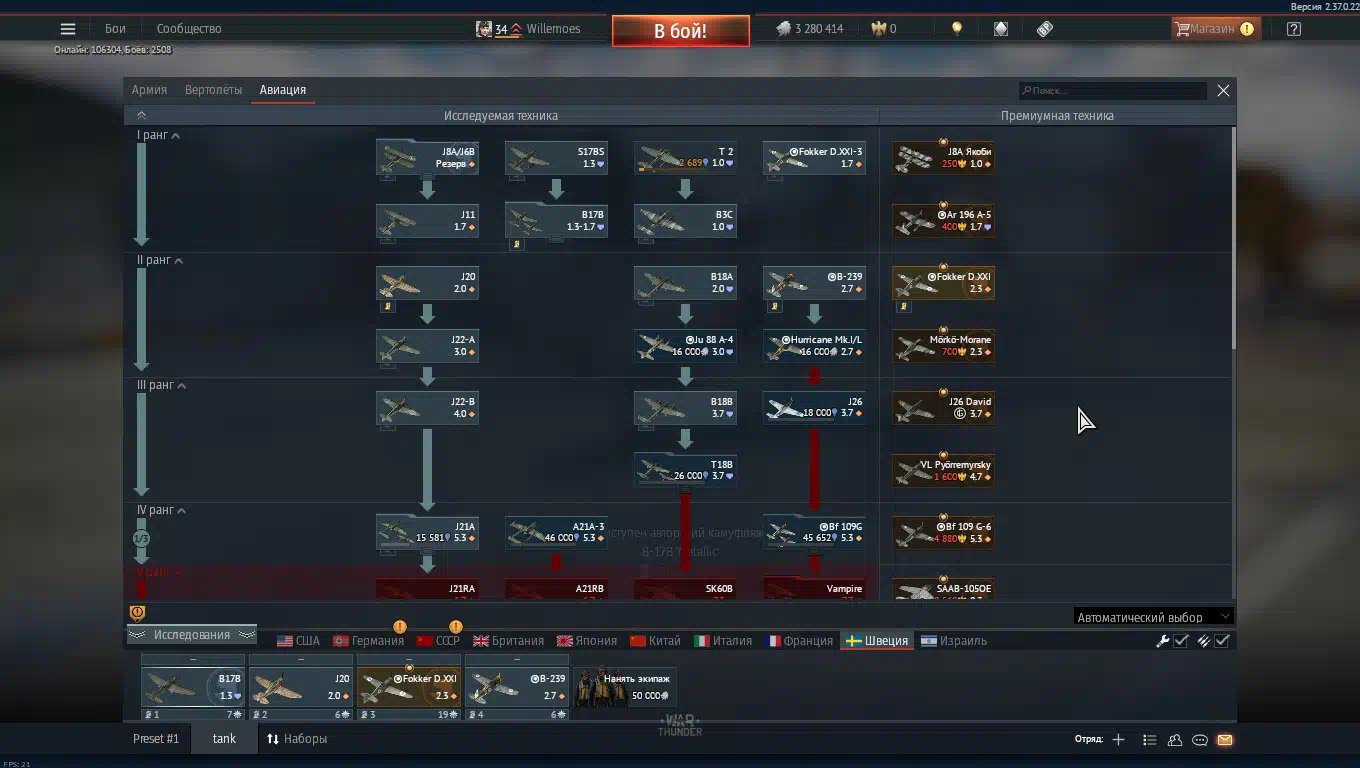Select the S17BS aircraft
Viewport: 1360px width, 768px height.
556,158
